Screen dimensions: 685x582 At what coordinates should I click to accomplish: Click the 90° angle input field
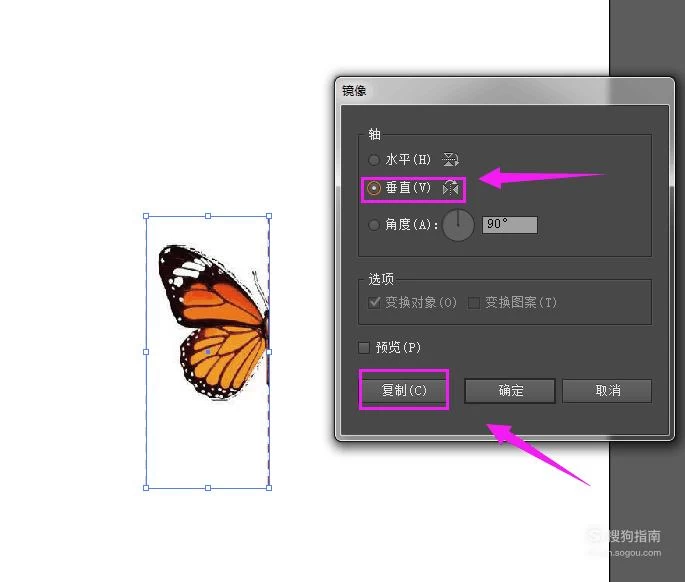click(x=510, y=225)
